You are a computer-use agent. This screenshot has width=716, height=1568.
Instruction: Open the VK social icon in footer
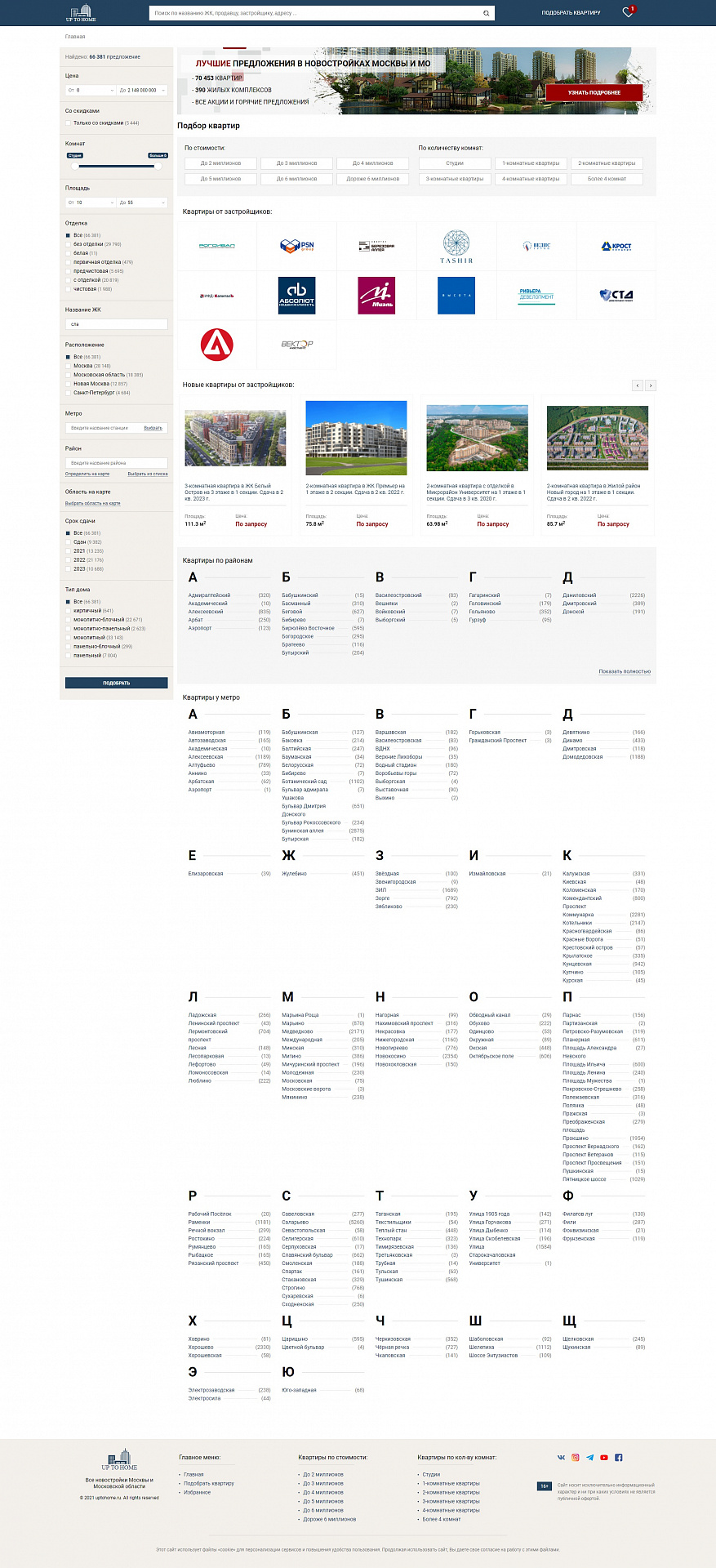561,1457
